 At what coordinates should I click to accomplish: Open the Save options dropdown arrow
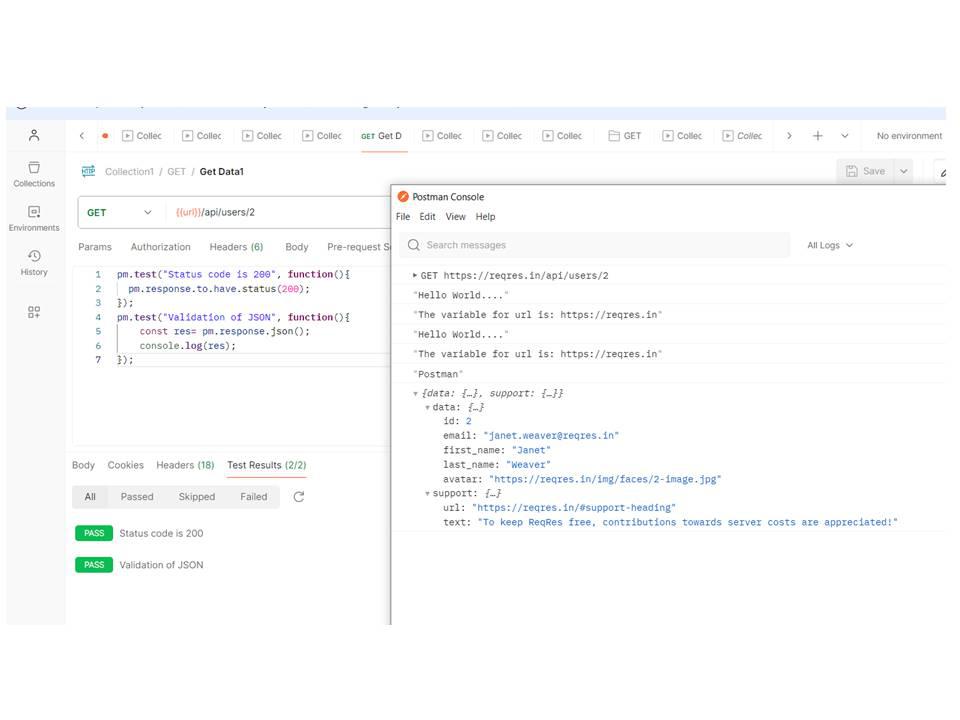[x=904, y=171]
